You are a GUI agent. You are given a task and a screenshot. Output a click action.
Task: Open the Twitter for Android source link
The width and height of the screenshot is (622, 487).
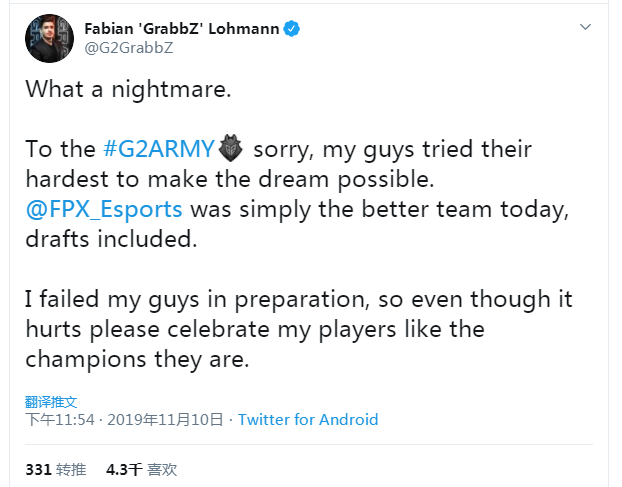[308, 420]
